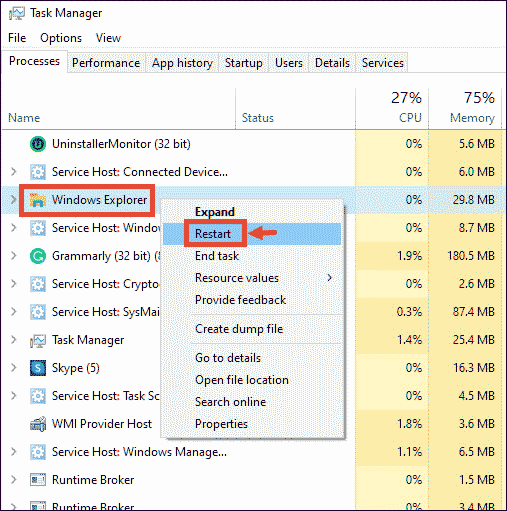Click the Task Manager process row icon
Image resolution: width=507 pixels, height=511 pixels.
click(38, 340)
